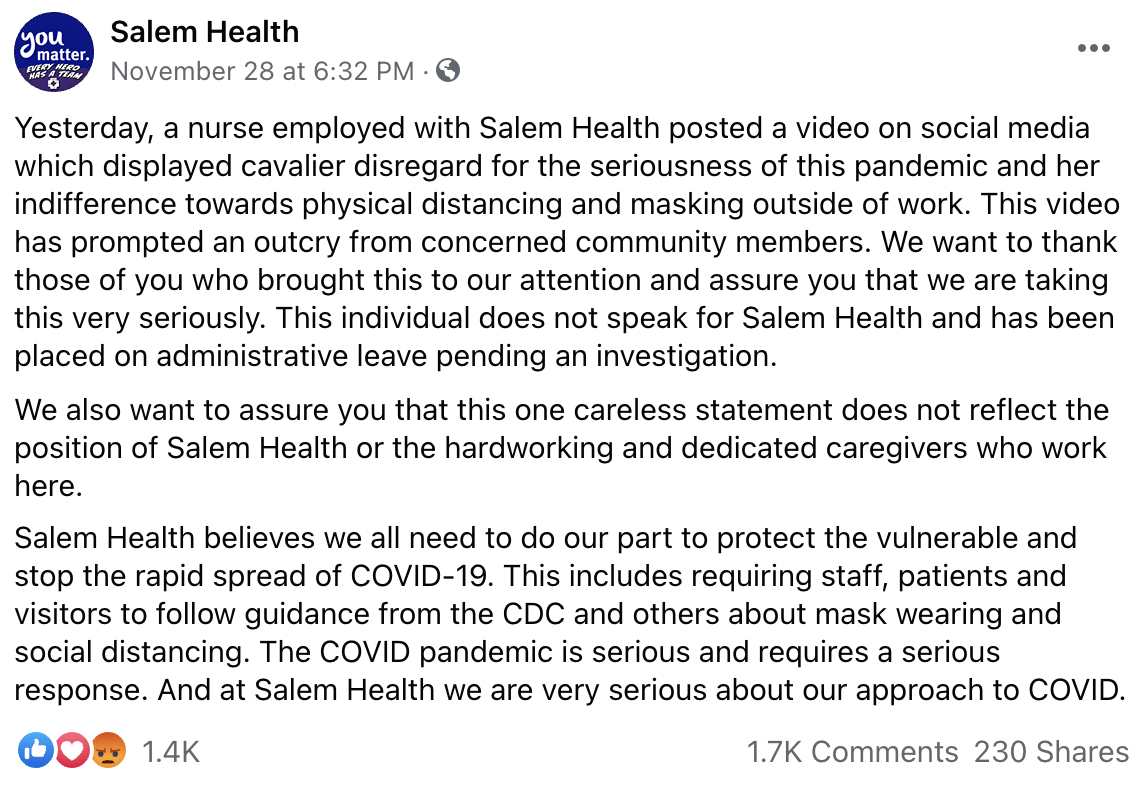This screenshot has width=1148, height=788.
Task: Click the paragraph about careless statement
Action: [562, 447]
